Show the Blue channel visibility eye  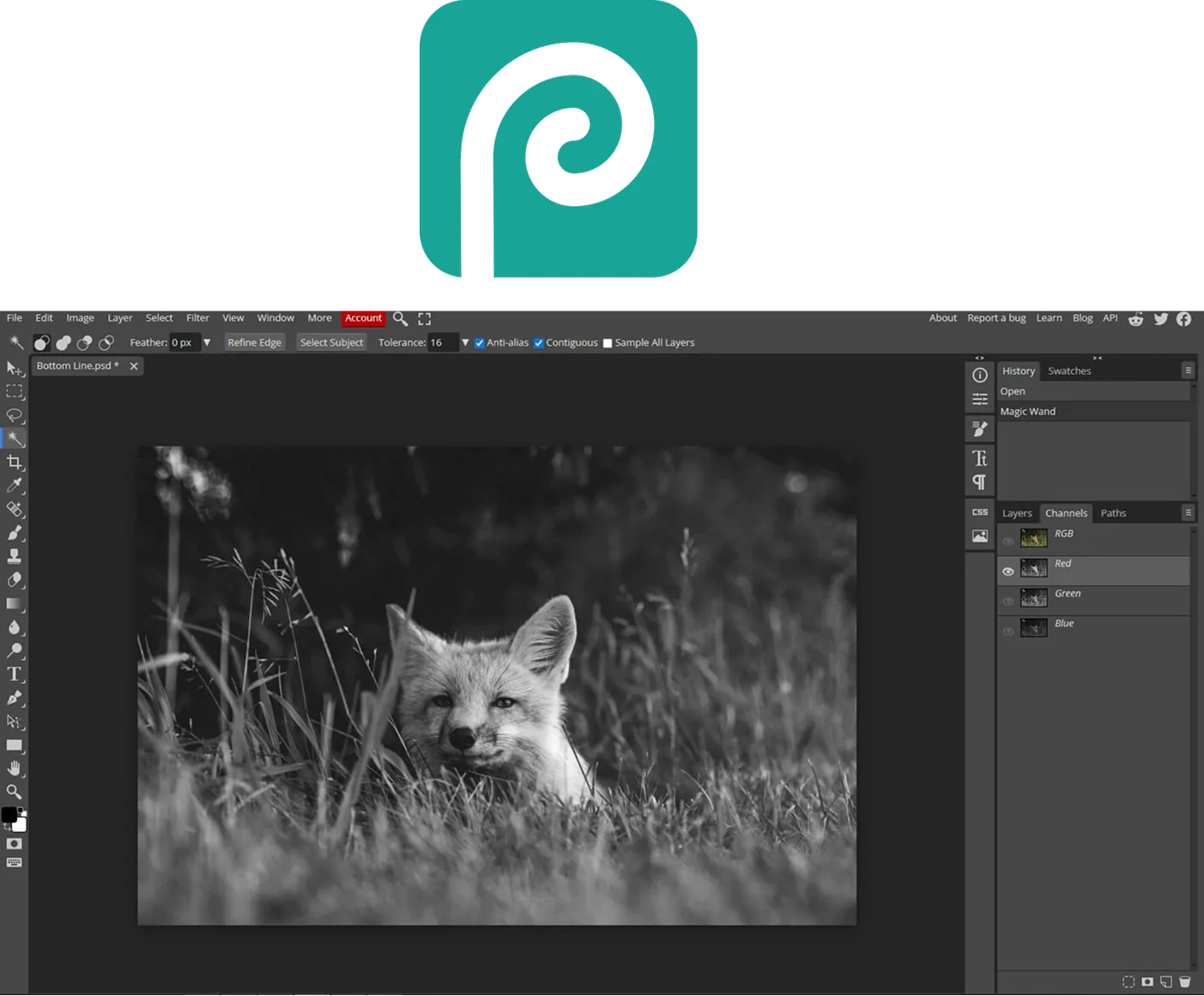[1008, 631]
